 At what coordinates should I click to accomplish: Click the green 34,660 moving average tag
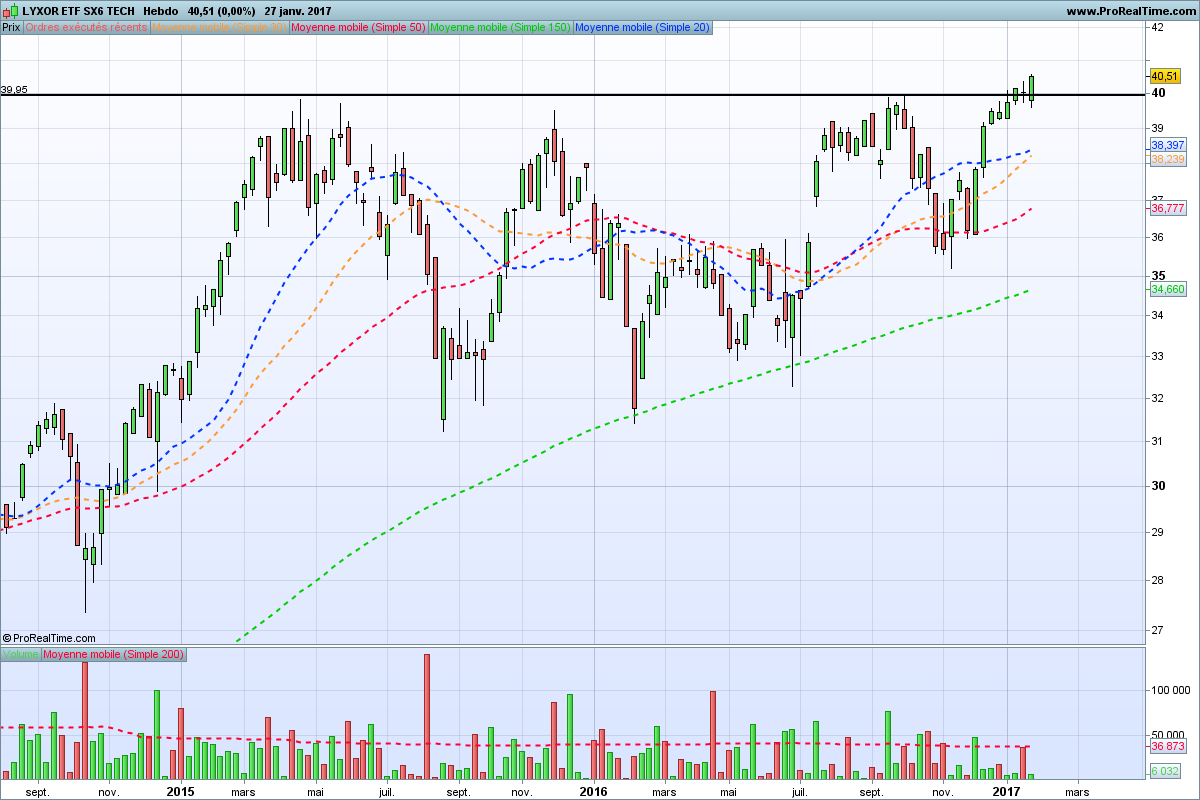1168,289
